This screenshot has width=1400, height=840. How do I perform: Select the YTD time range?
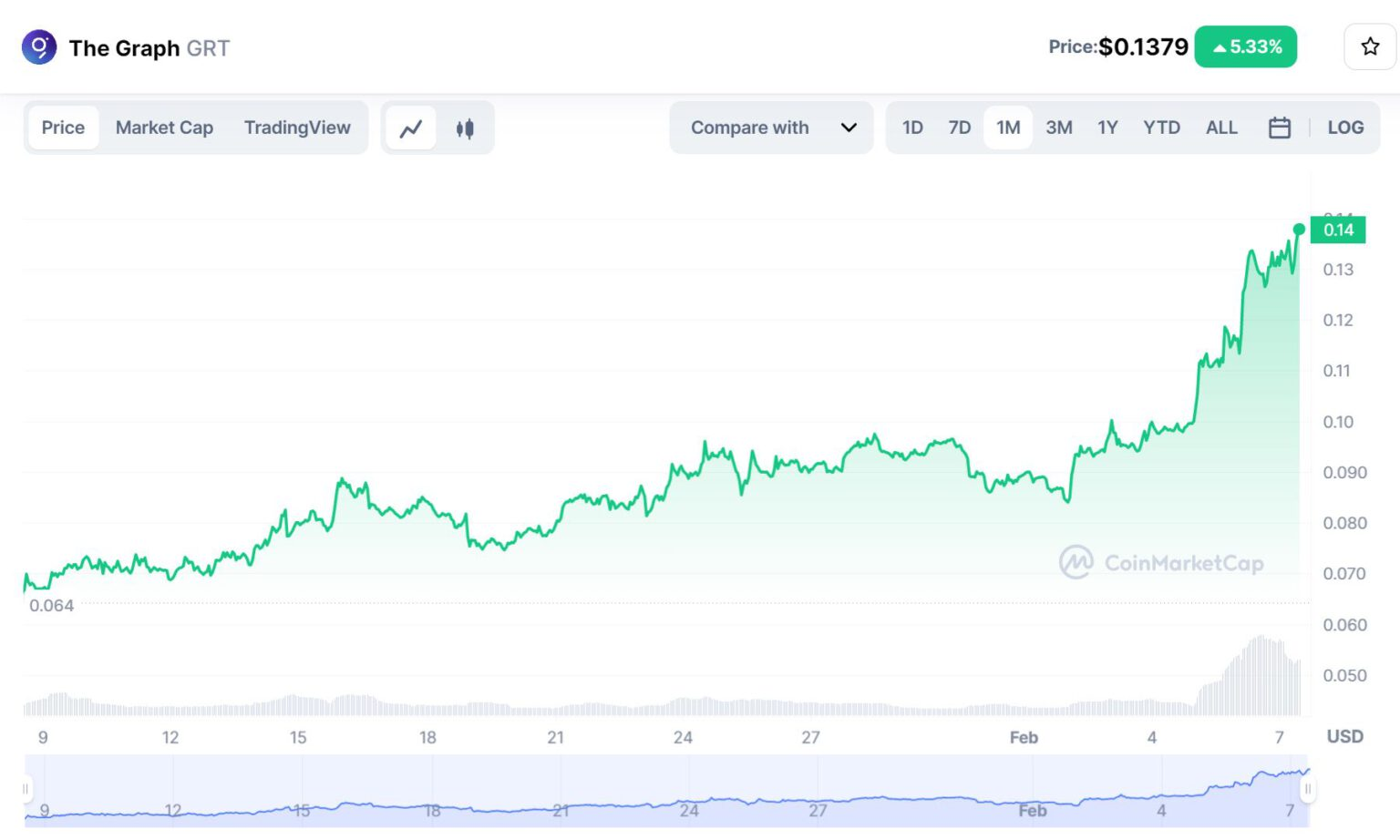pyautogui.click(x=1161, y=128)
